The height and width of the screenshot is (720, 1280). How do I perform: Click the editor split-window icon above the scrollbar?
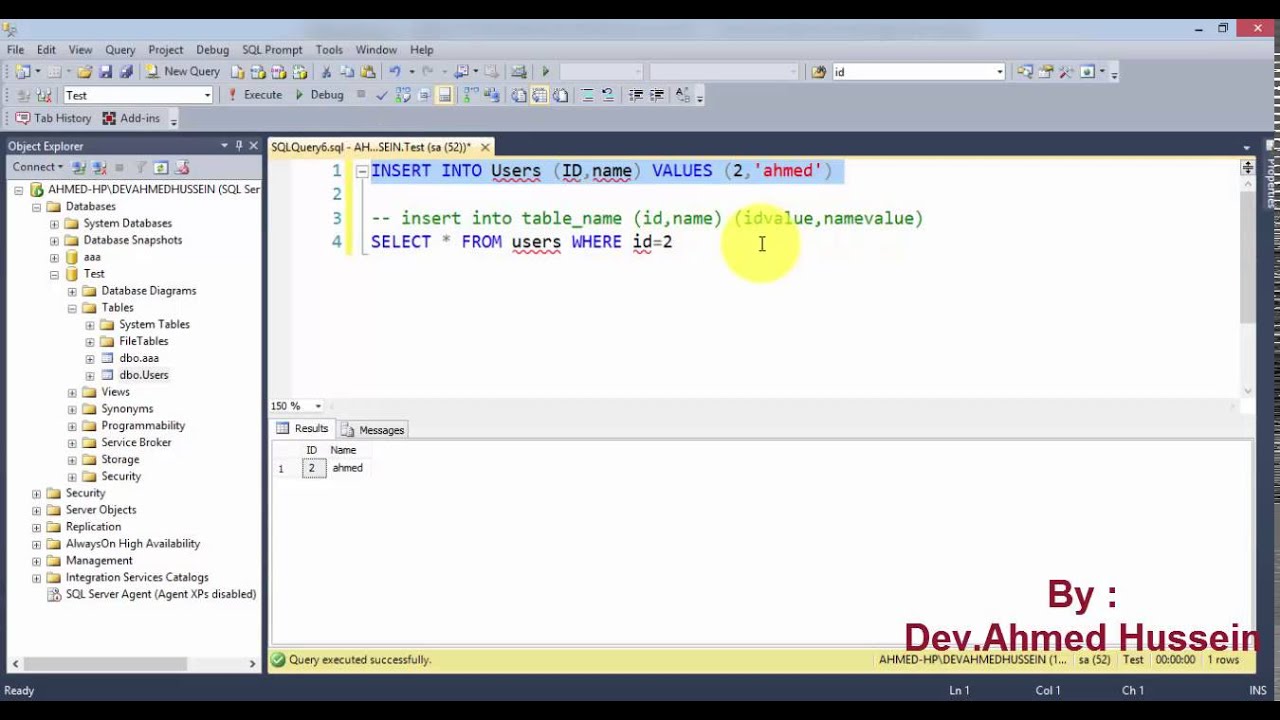(1247, 167)
